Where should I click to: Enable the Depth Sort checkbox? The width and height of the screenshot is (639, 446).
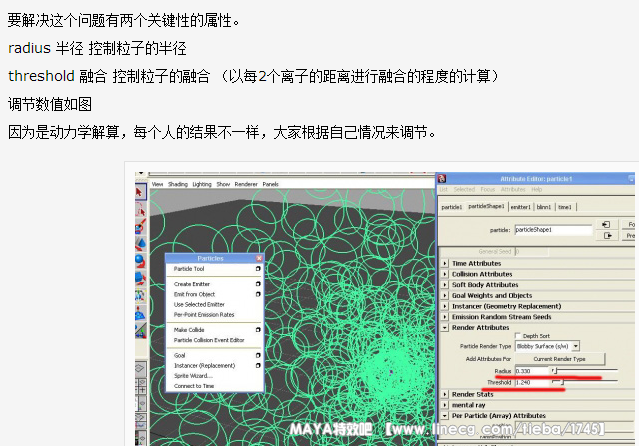tap(518, 336)
